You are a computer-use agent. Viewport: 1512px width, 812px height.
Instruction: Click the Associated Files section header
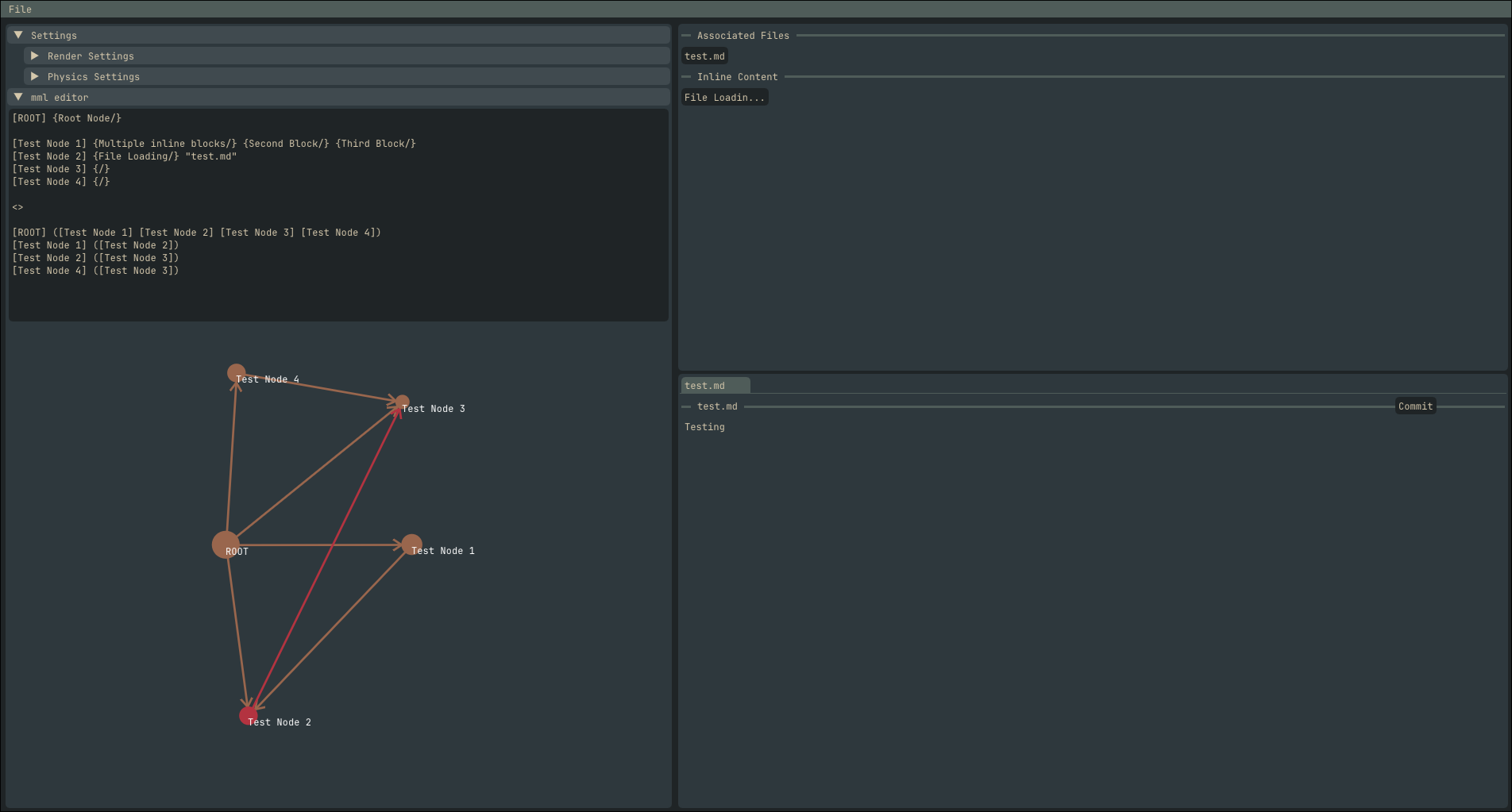tap(743, 36)
